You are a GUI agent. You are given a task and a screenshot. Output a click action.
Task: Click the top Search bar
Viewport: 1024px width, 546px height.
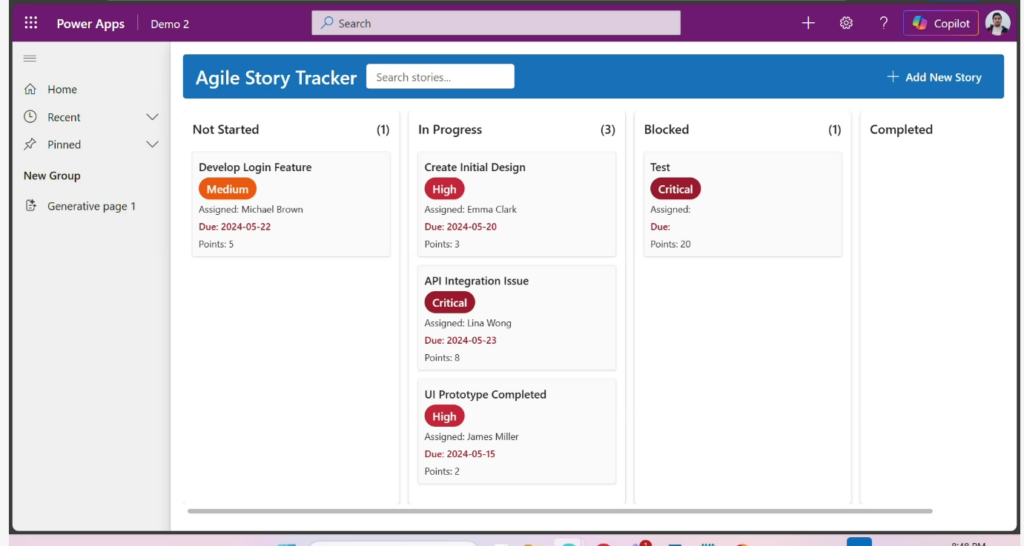496,23
